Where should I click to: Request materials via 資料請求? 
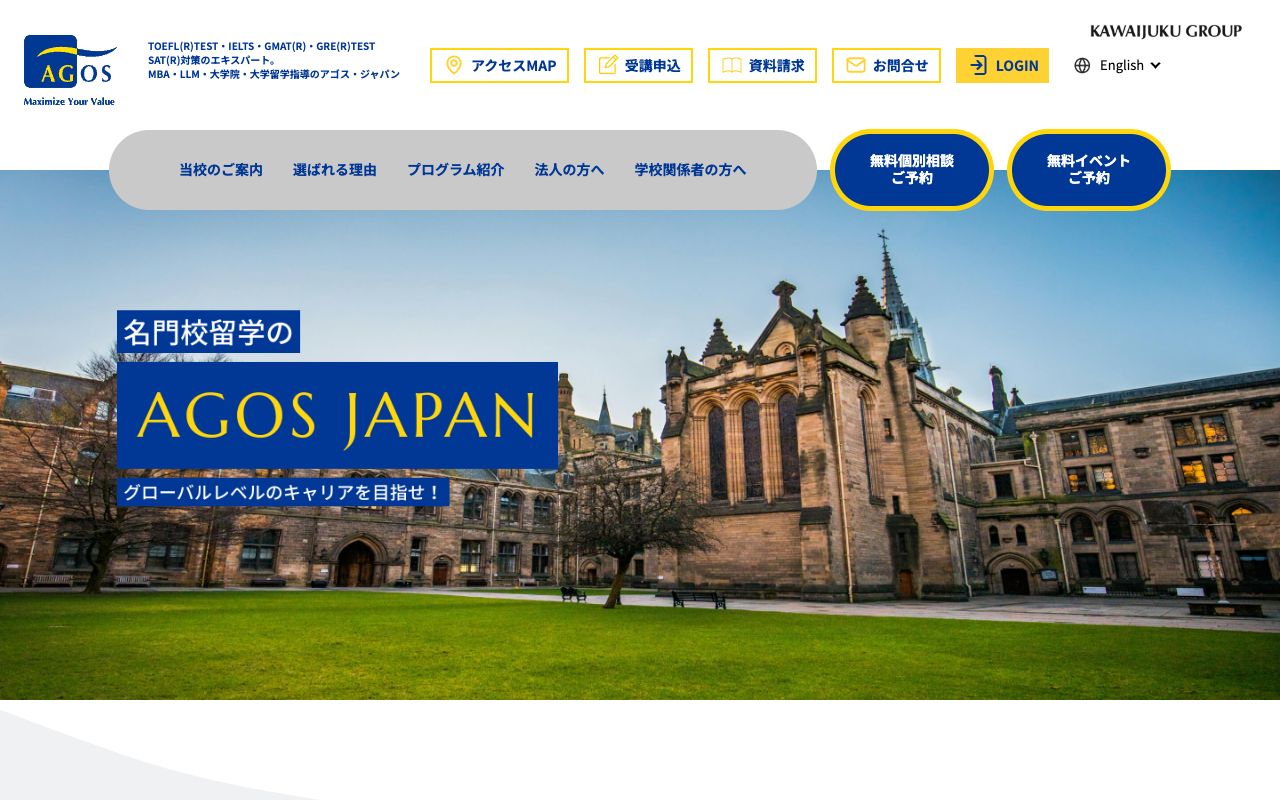coord(762,65)
